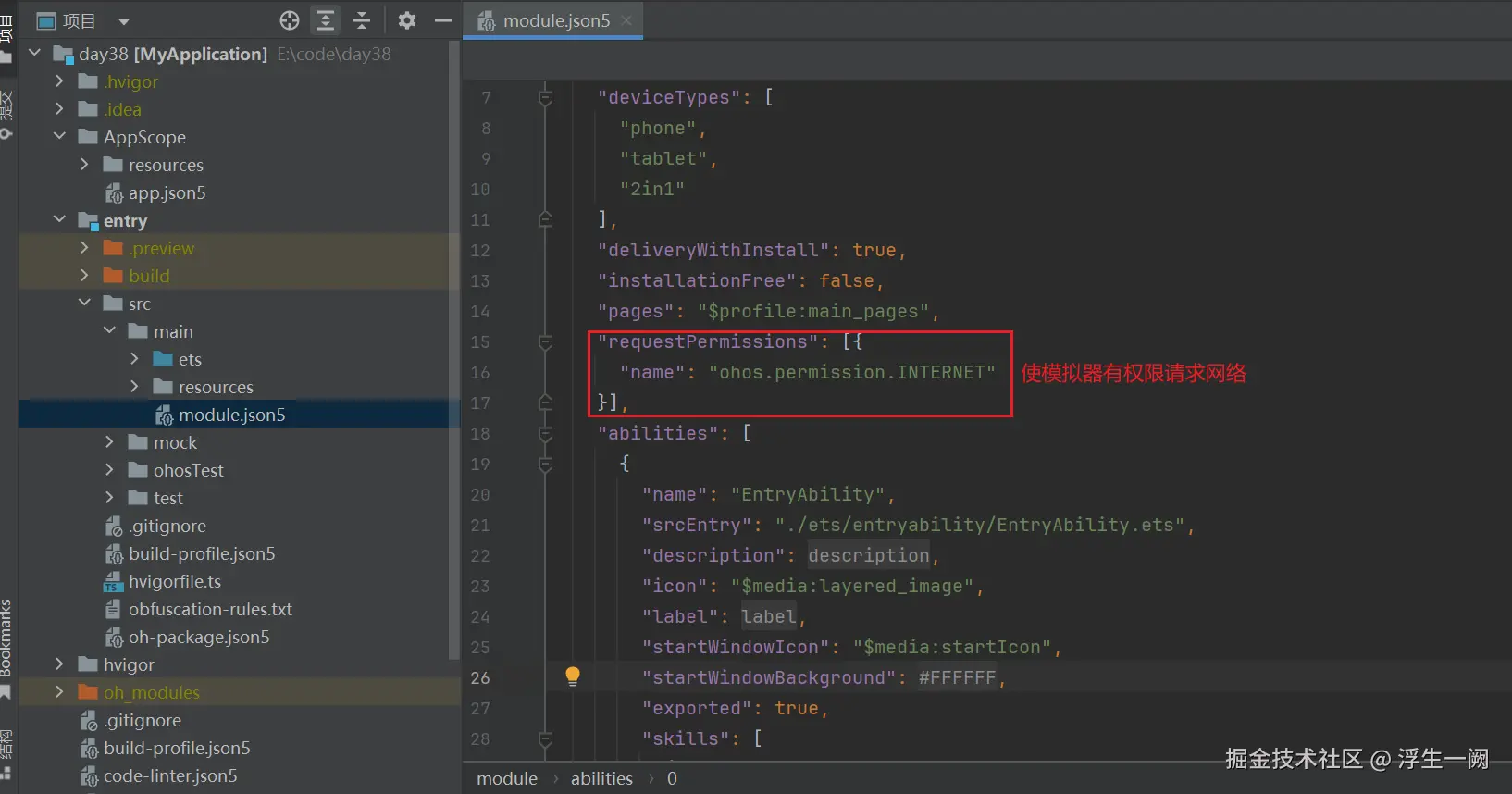This screenshot has width=1512, height=794.
Task: Fold requestPermissions block at line 15
Action: pos(545,341)
